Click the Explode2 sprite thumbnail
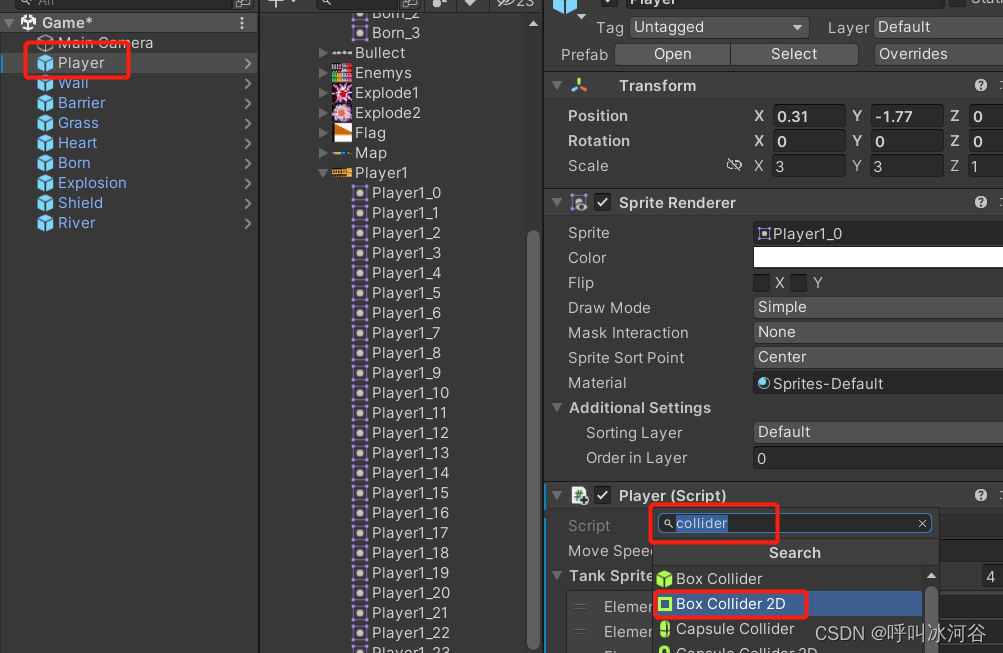The height and width of the screenshot is (653, 1003). (x=342, y=113)
